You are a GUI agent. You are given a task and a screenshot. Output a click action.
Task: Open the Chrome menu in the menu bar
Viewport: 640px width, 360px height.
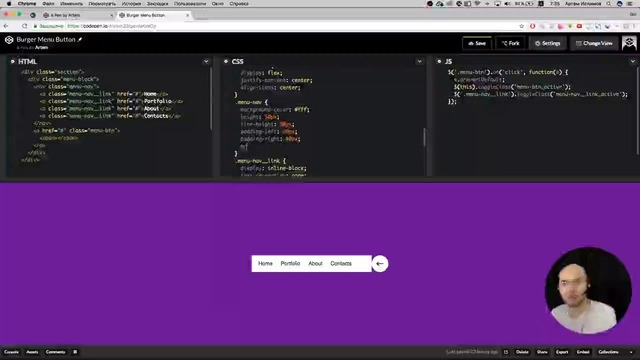pos(27,3)
